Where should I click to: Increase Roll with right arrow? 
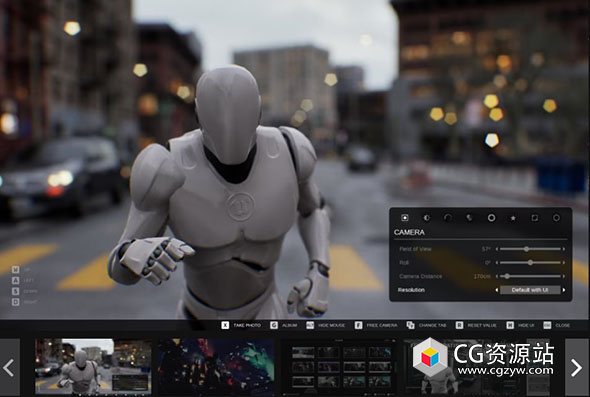[564, 262]
